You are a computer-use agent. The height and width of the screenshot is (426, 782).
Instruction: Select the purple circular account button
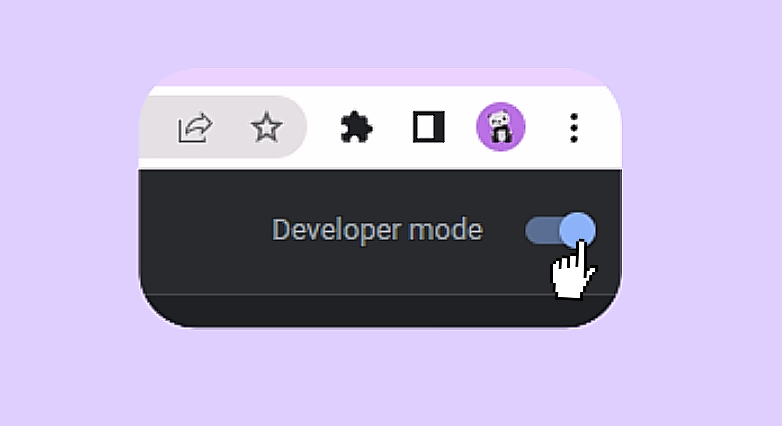tap(501, 127)
